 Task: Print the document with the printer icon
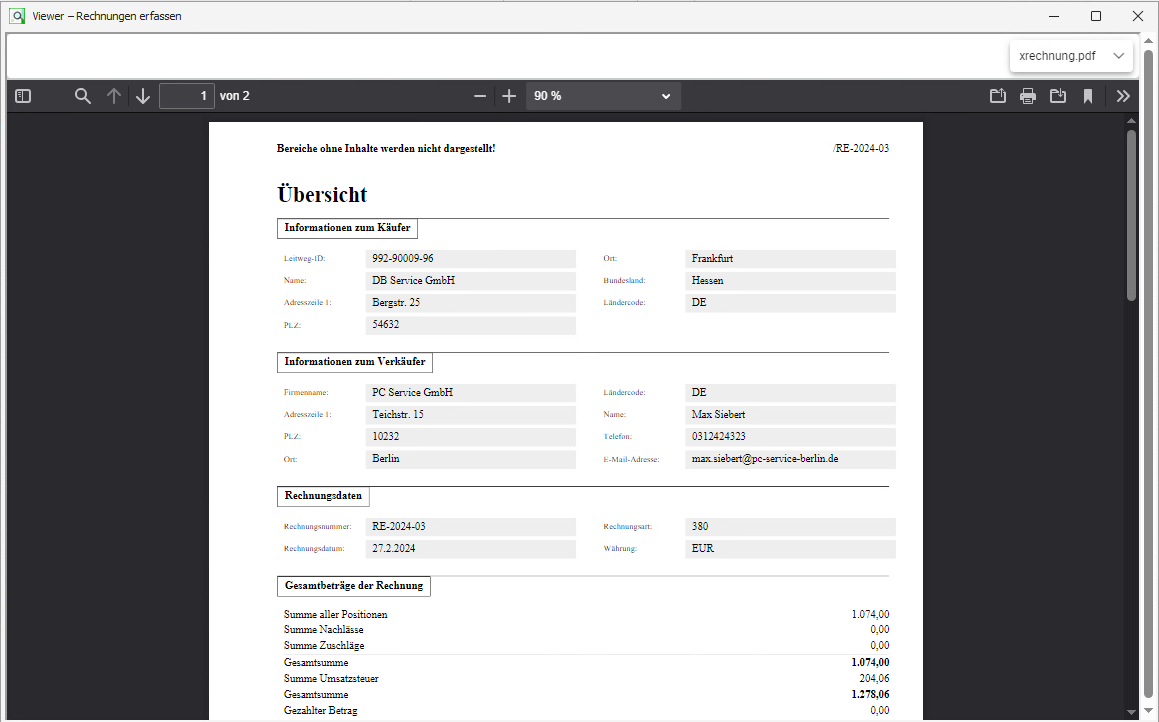click(x=1027, y=96)
